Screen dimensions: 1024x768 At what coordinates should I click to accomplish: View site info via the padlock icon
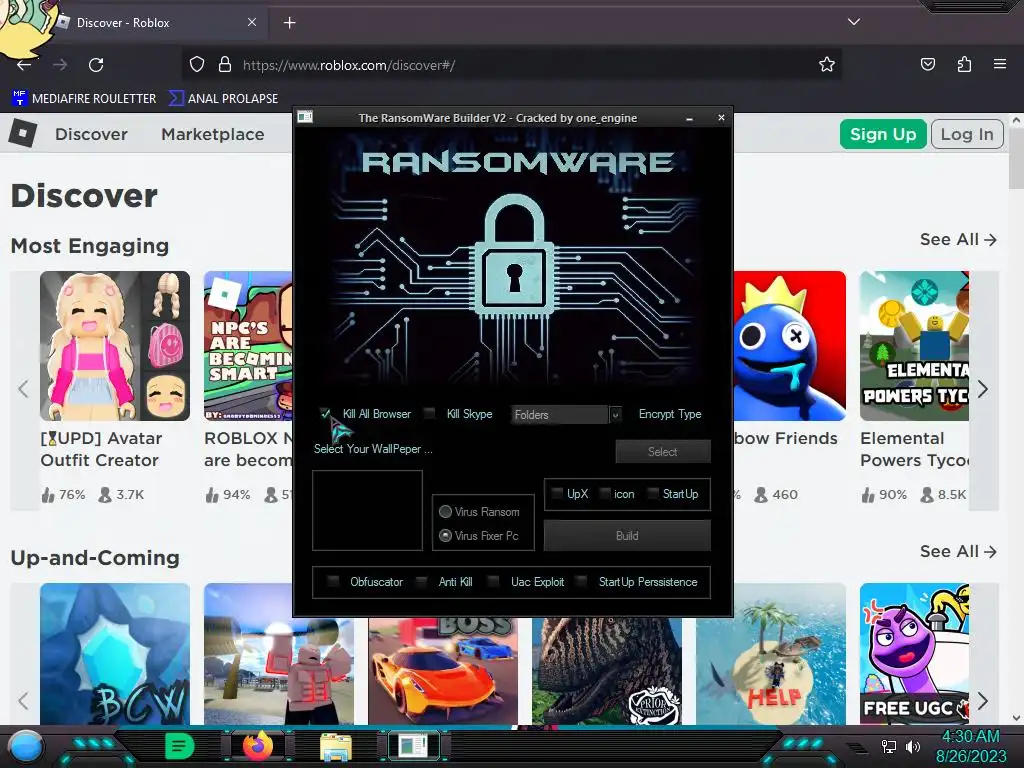[x=225, y=65]
